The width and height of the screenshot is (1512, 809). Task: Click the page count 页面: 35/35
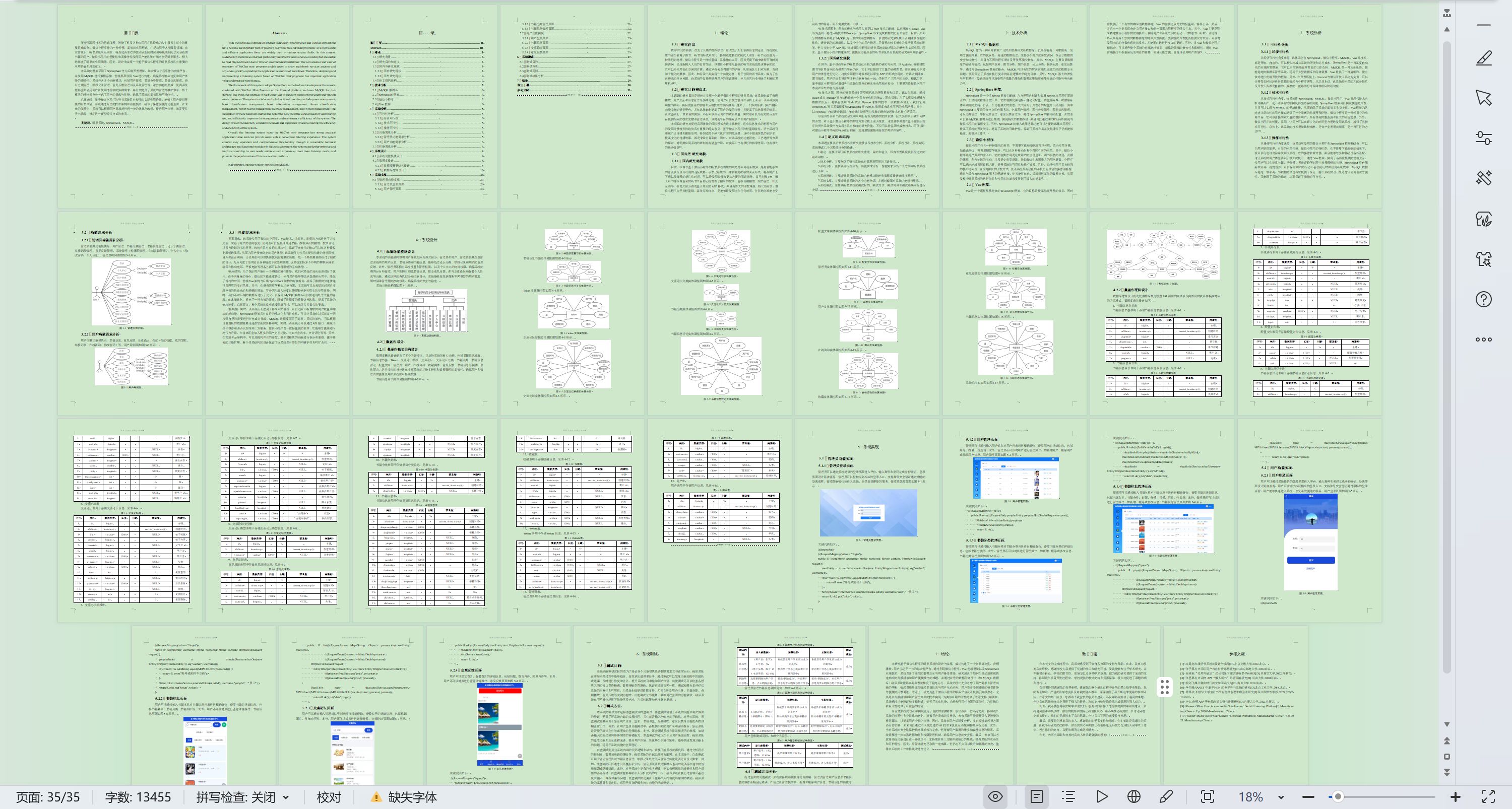pyautogui.click(x=47, y=797)
